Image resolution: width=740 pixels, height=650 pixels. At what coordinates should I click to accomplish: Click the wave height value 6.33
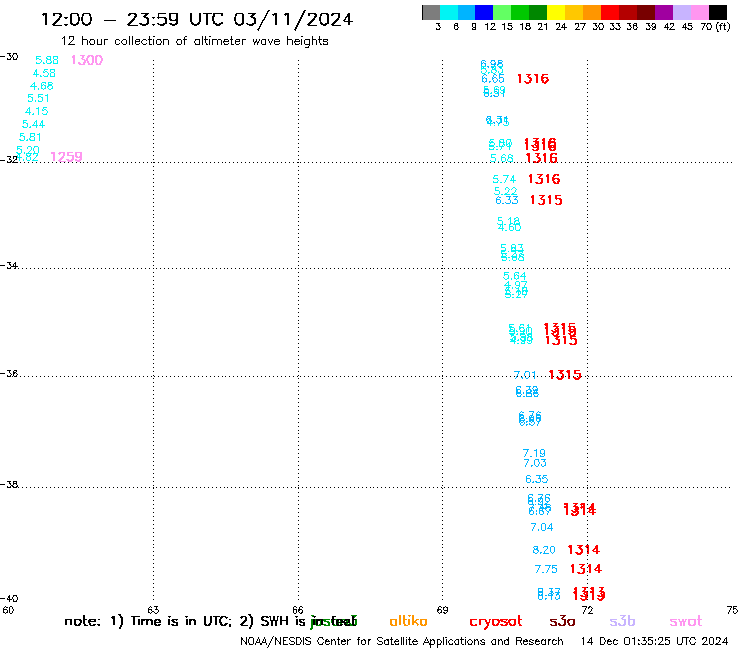[x=507, y=201]
